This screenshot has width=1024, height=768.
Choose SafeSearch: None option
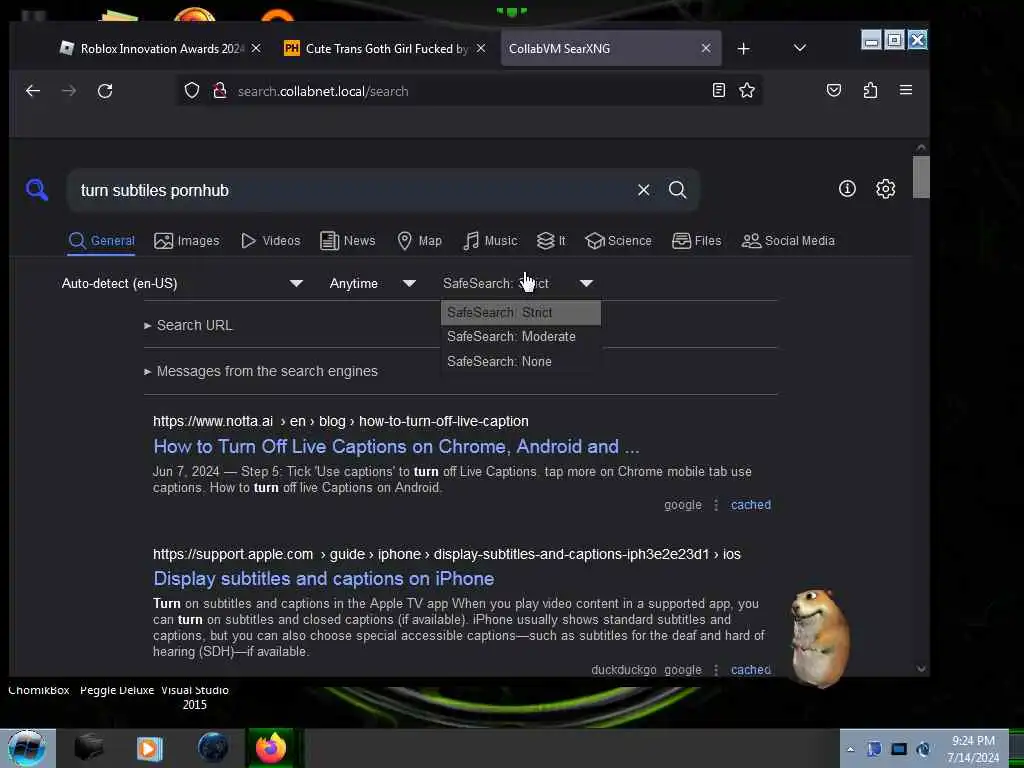click(520, 361)
